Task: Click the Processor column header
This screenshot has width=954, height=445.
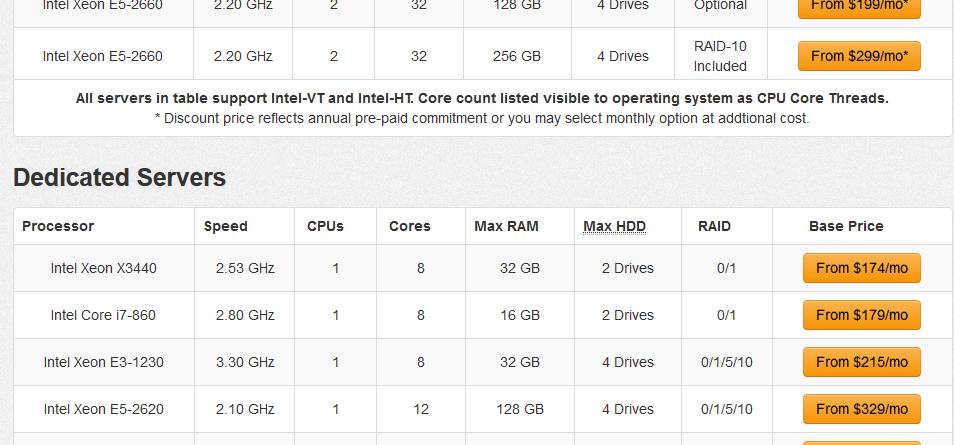Action: pos(58,226)
